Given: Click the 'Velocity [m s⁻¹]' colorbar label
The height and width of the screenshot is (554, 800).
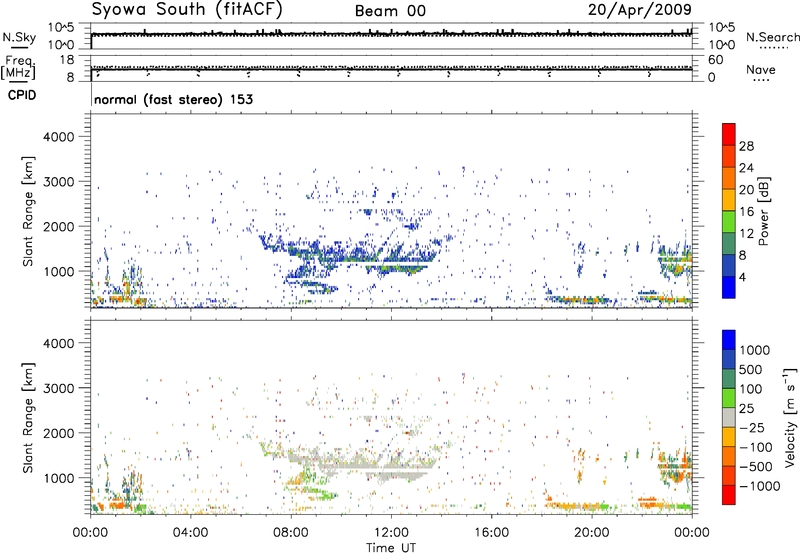Looking at the screenshot, I should 790,417.
